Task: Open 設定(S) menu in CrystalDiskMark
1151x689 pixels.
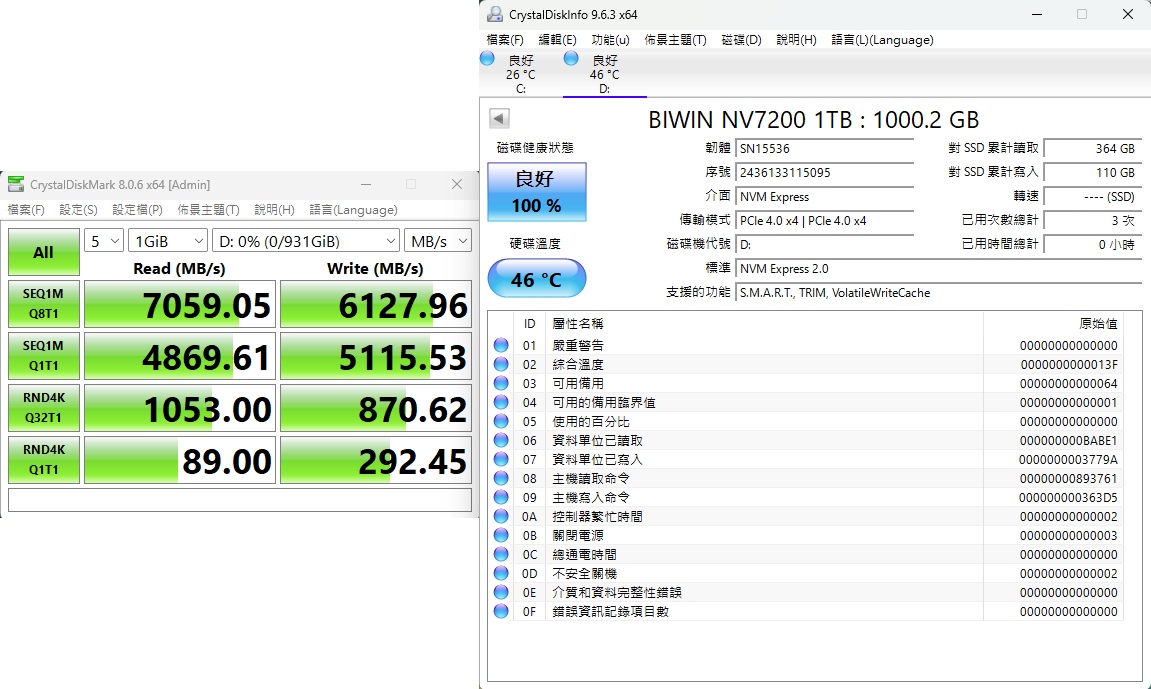Action: click(79, 210)
